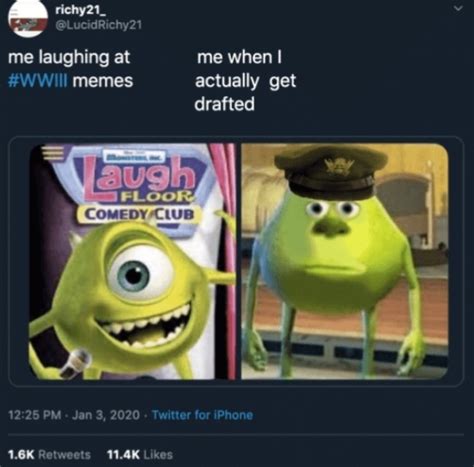
Task: Select the 'me when I actually get drafted' text
Action: tap(245, 81)
